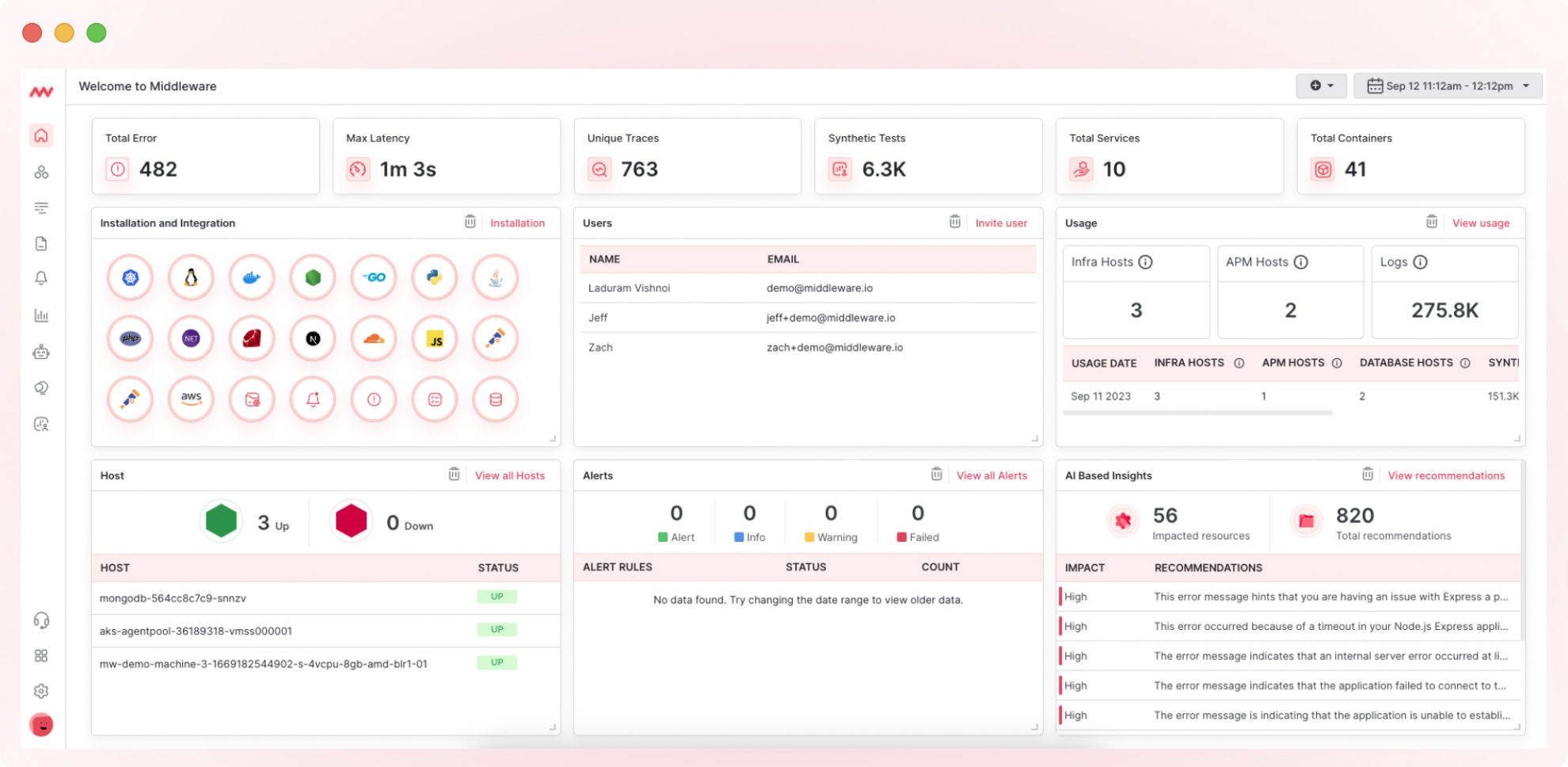Click the Failed status indicator

(917, 523)
